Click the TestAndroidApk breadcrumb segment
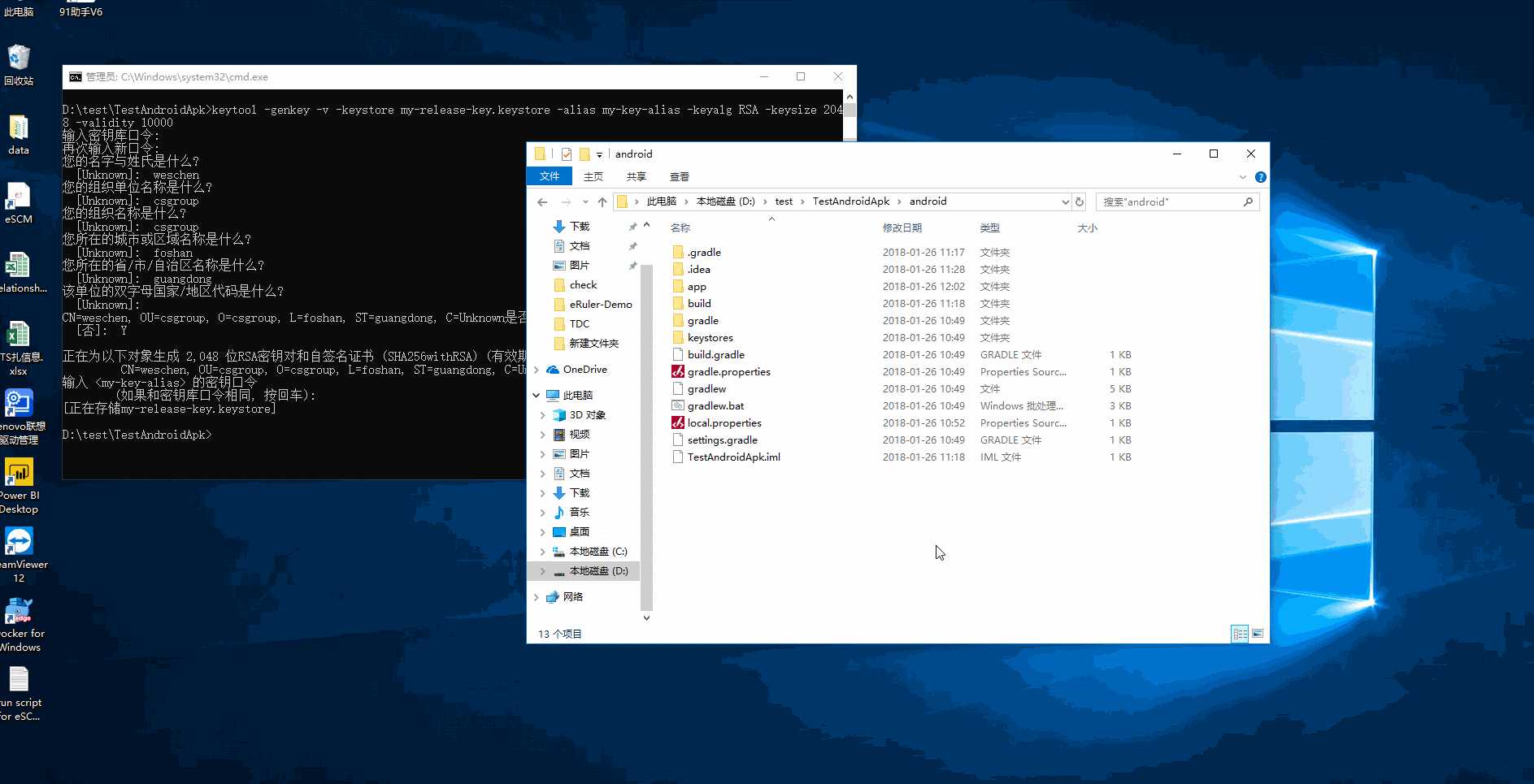1534x784 pixels. (851, 201)
